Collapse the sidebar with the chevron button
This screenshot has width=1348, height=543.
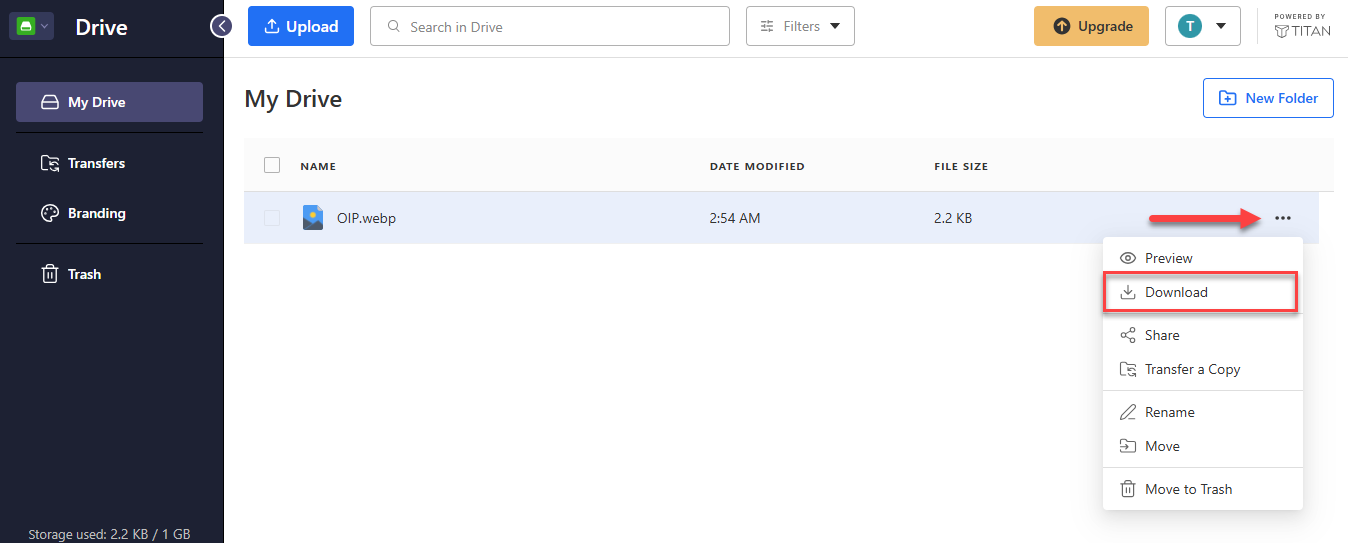[x=221, y=26]
